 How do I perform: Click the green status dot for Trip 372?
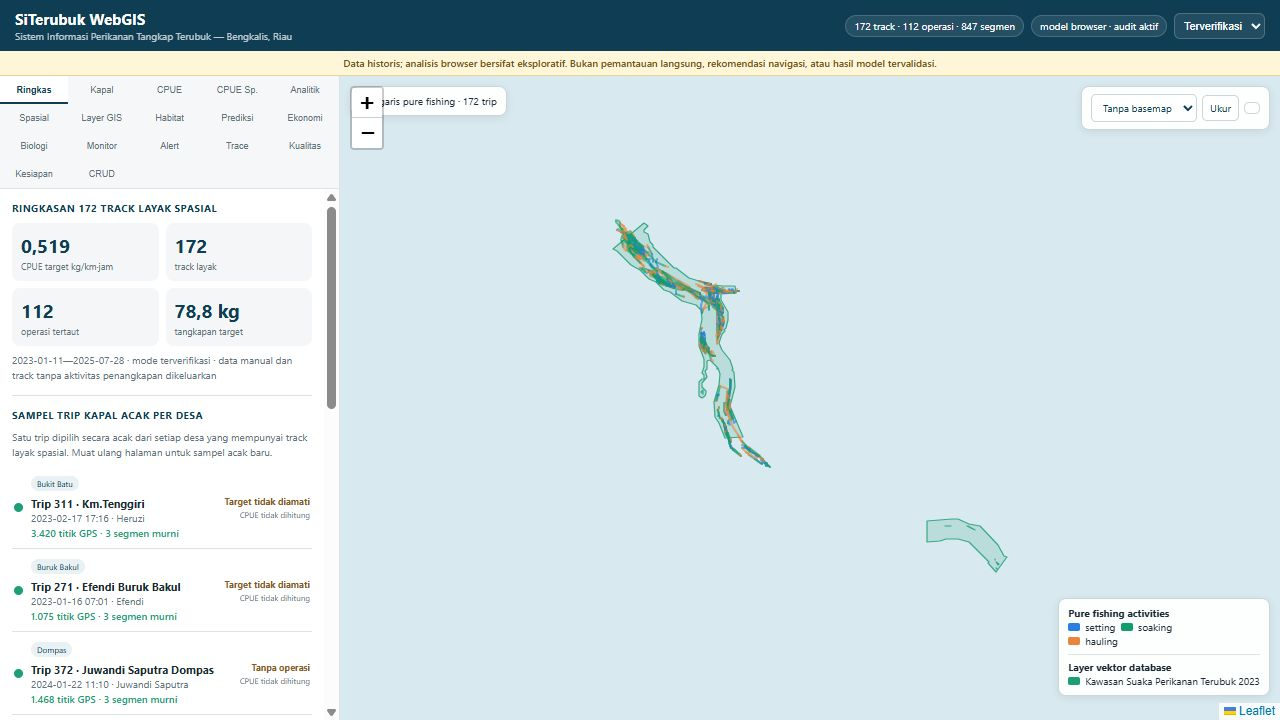pyautogui.click(x=18, y=673)
